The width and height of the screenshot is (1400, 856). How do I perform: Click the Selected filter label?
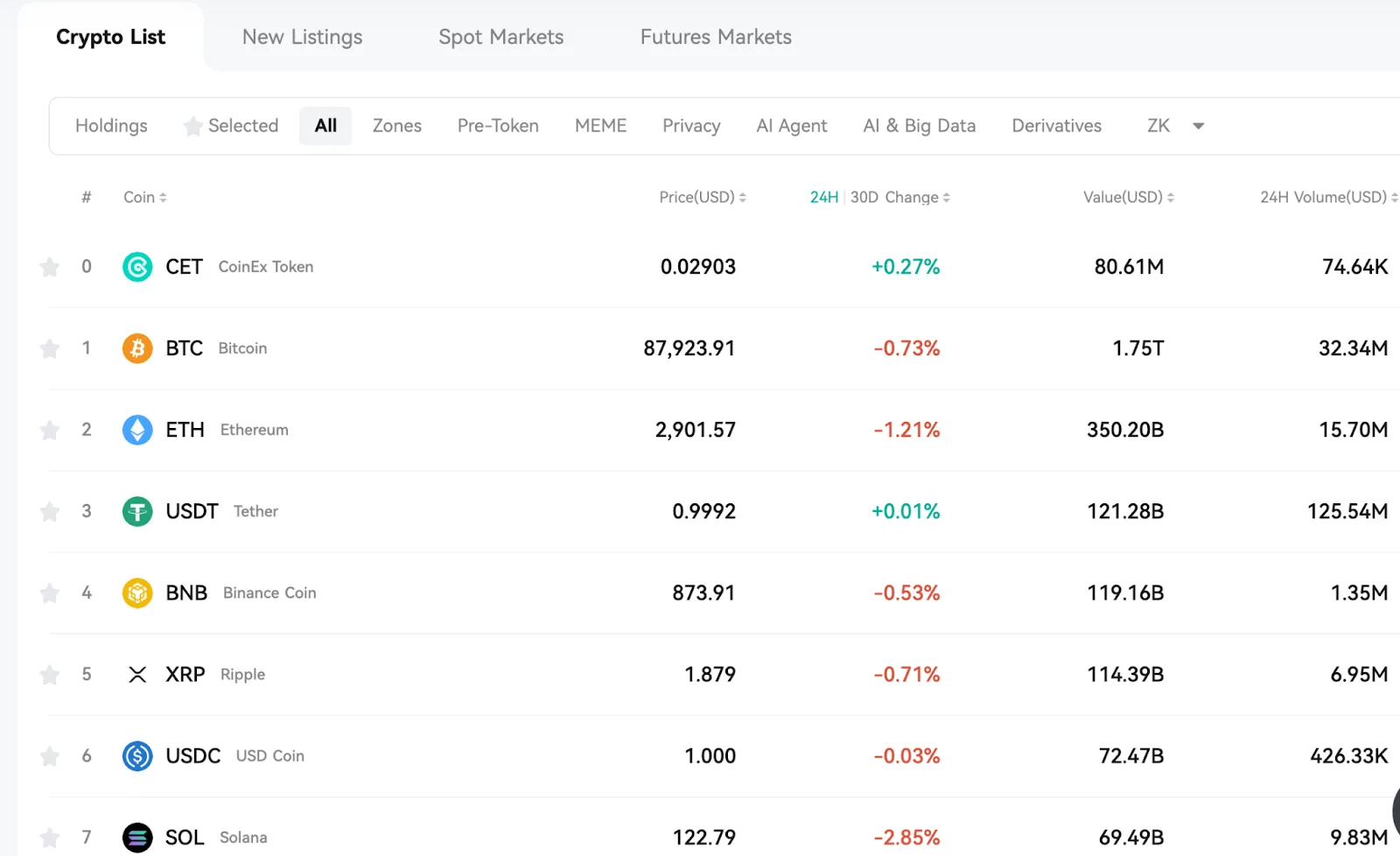tap(243, 126)
